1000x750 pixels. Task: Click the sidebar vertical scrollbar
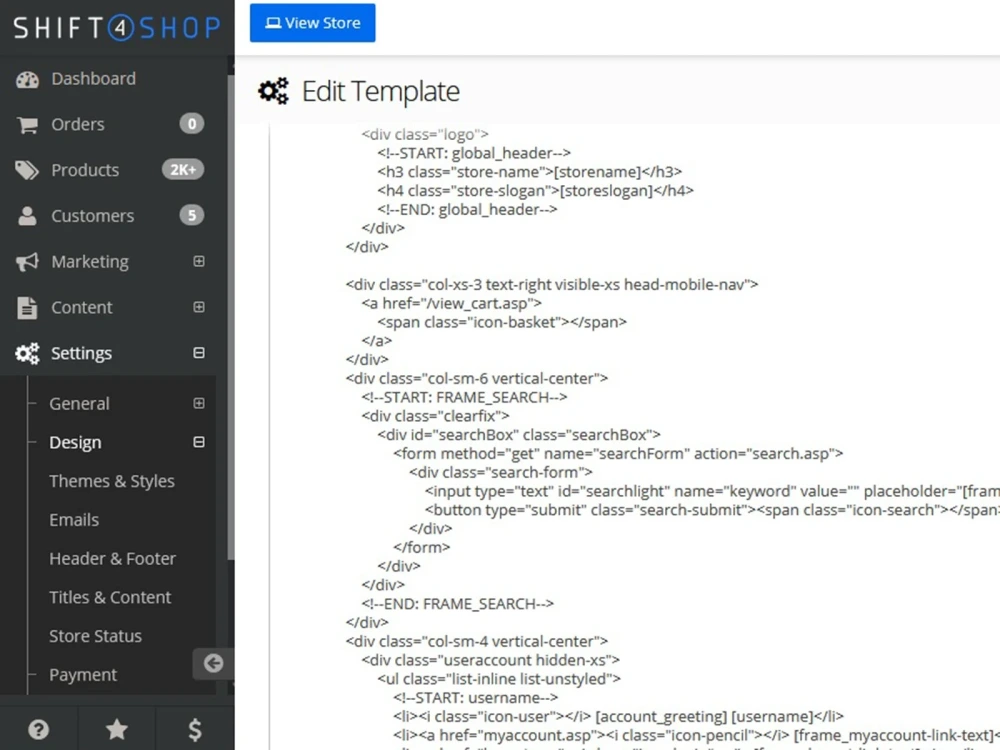pyautogui.click(x=230, y=316)
